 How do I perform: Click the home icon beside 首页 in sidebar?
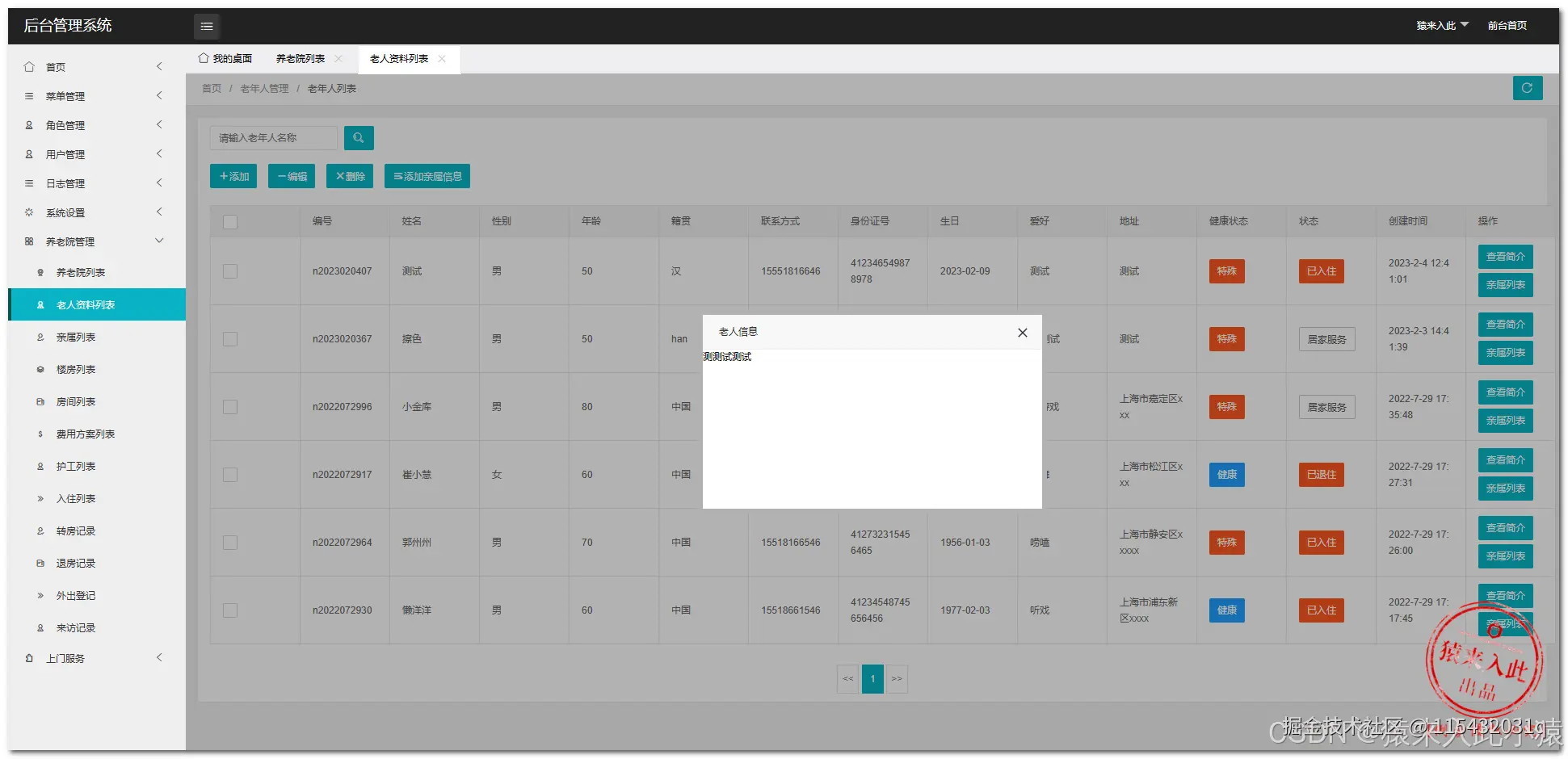29,67
